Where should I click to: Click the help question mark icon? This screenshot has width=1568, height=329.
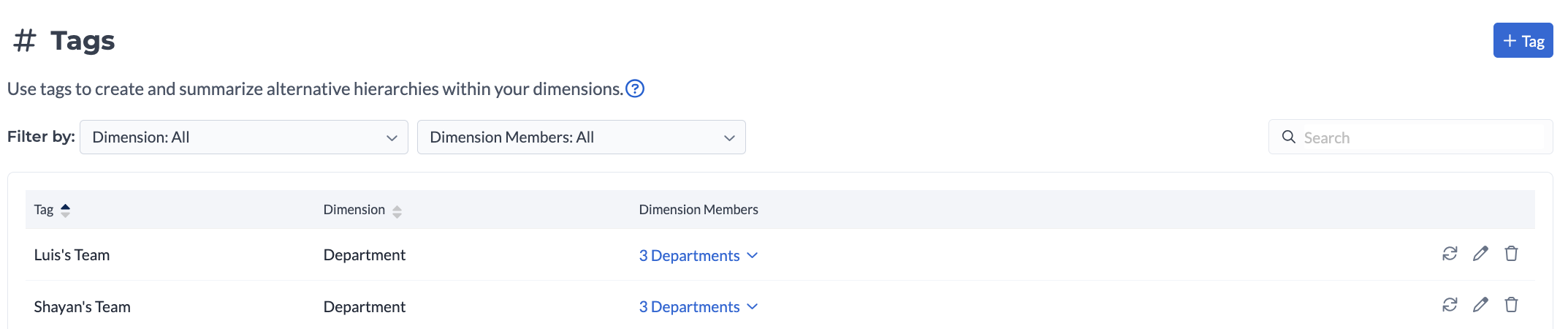coord(635,88)
